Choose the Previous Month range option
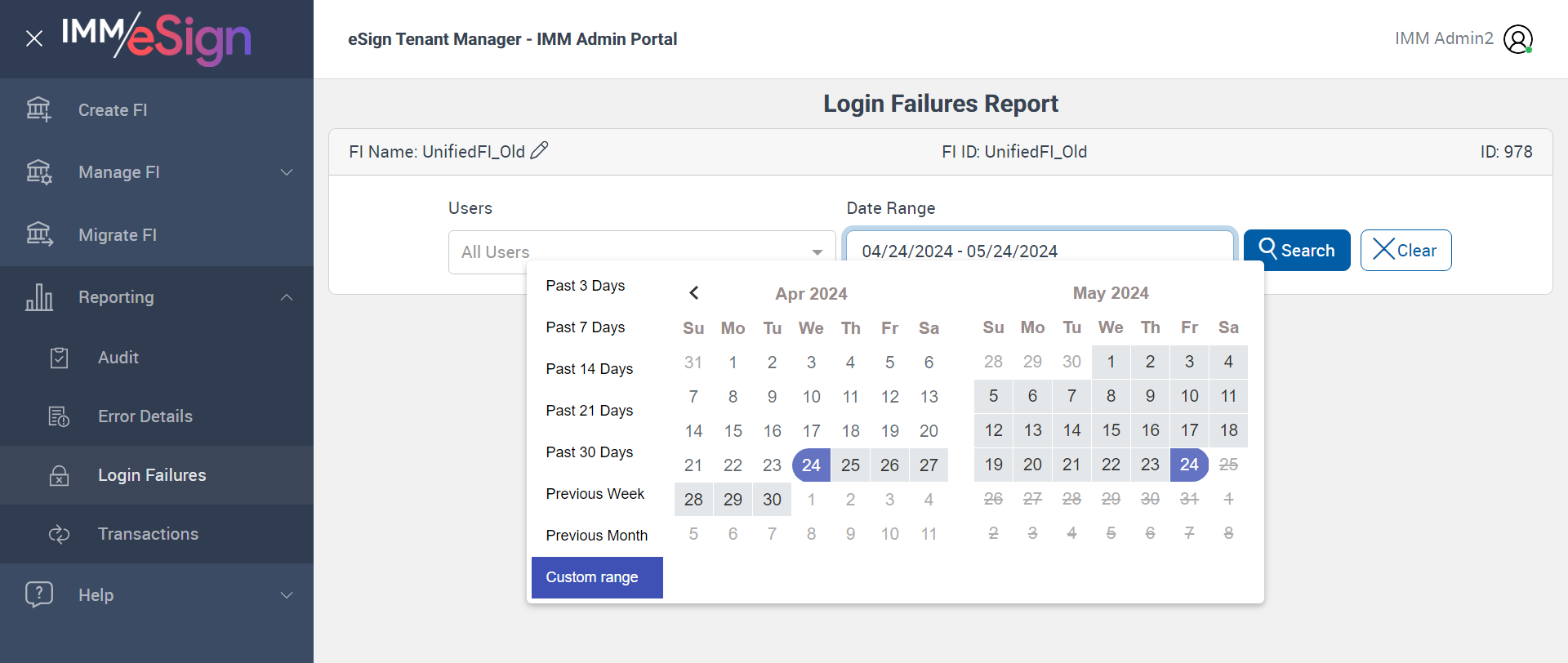The image size is (1568, 663). point(596,536)
